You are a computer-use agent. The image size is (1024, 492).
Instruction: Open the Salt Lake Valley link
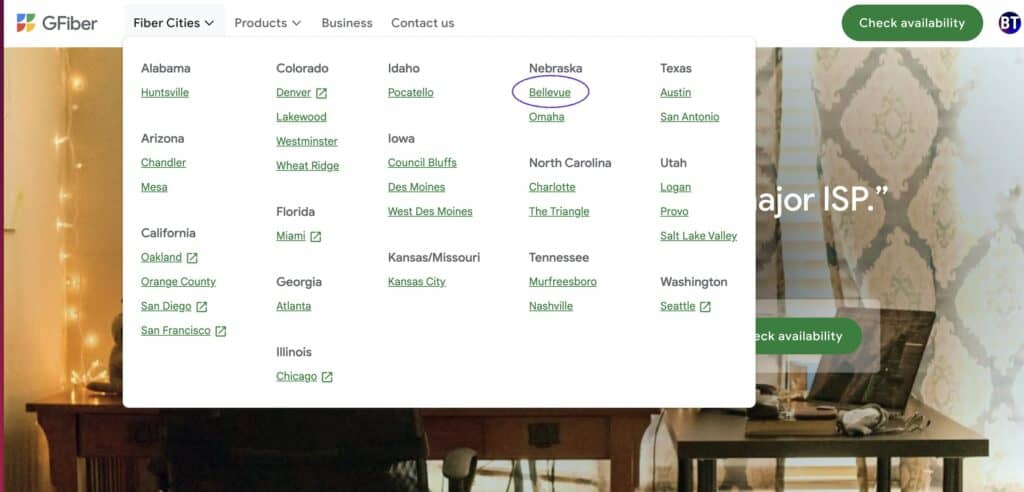[699, 236]
